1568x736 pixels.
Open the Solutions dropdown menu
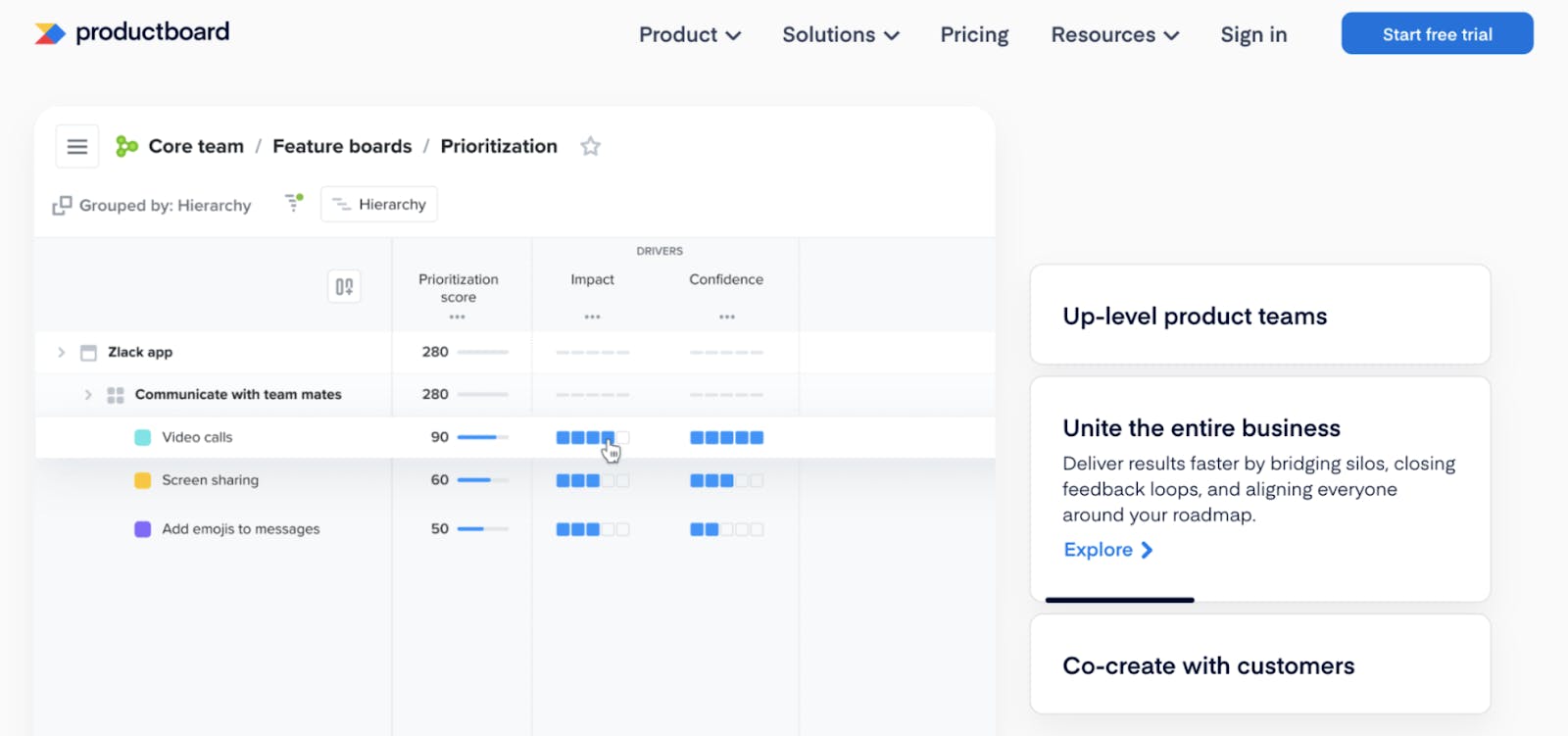pos(841,34)
